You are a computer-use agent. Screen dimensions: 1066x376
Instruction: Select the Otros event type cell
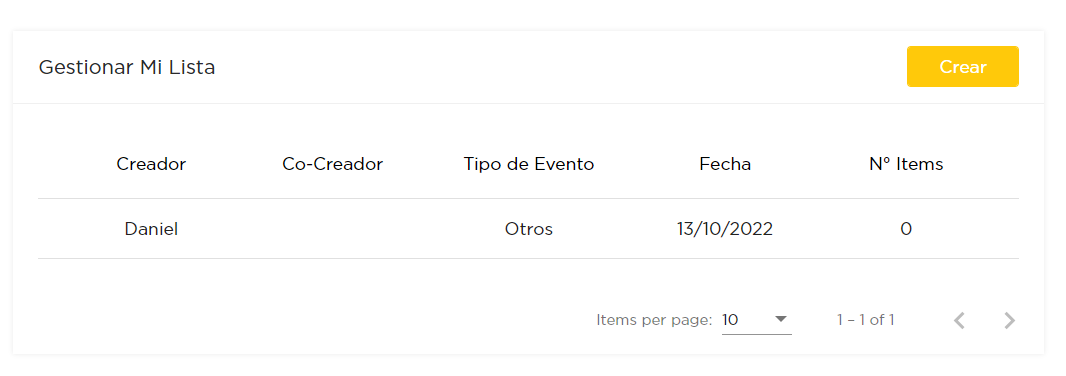529,229
